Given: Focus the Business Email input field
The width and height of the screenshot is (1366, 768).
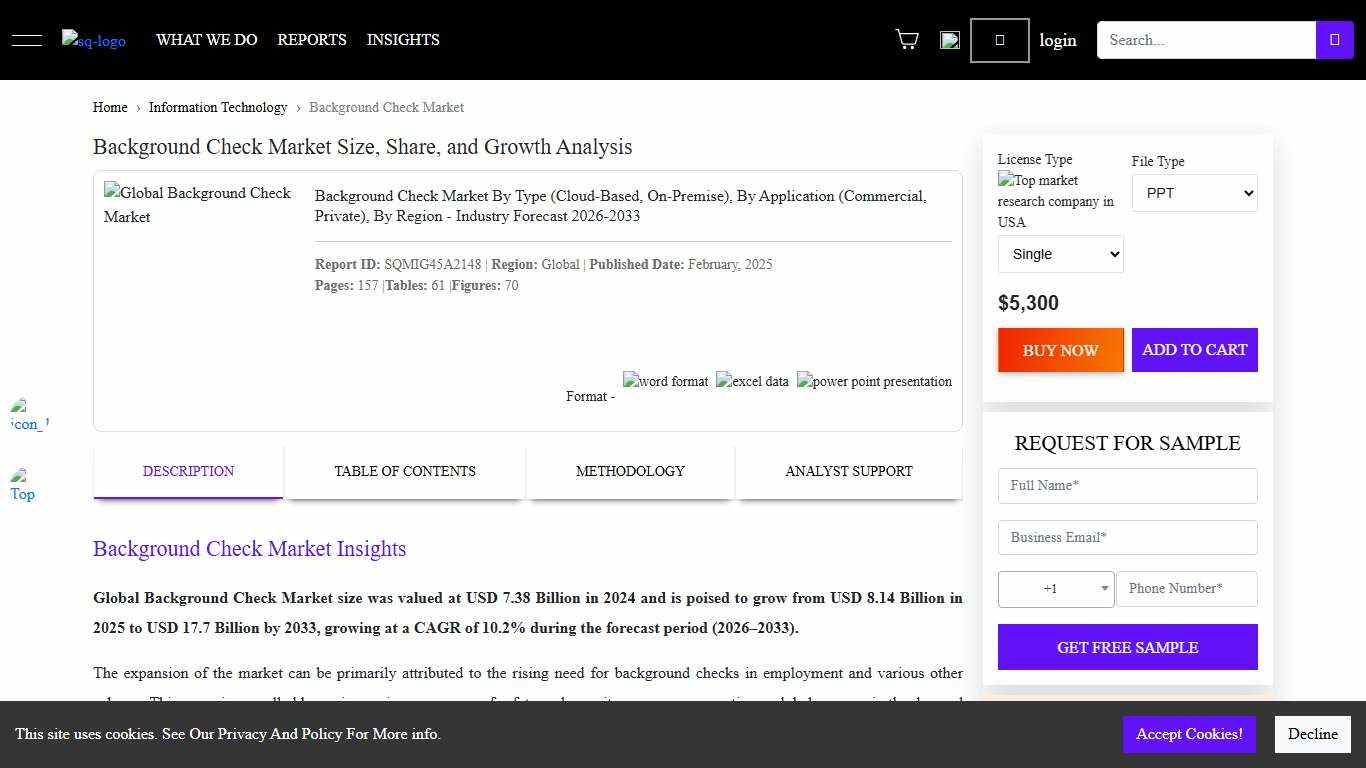Looking at the screenshot, I should coord(1127,537).
